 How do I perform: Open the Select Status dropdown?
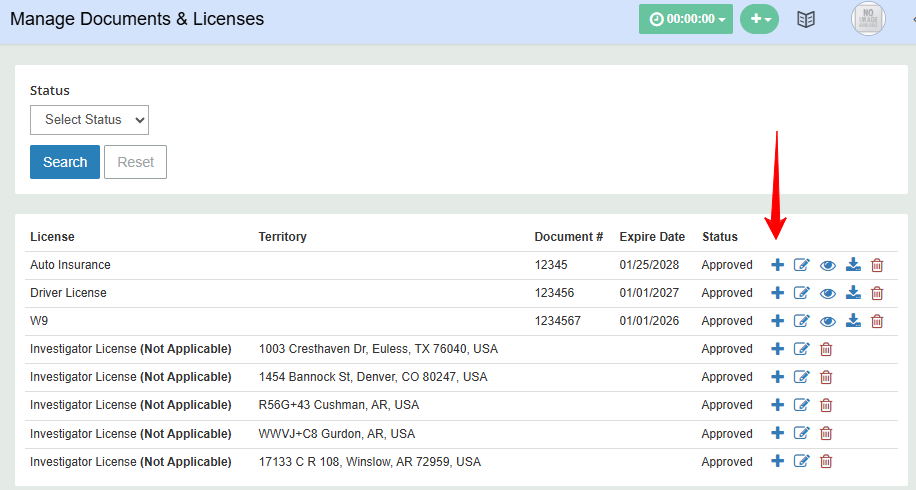tap(89, 120)
